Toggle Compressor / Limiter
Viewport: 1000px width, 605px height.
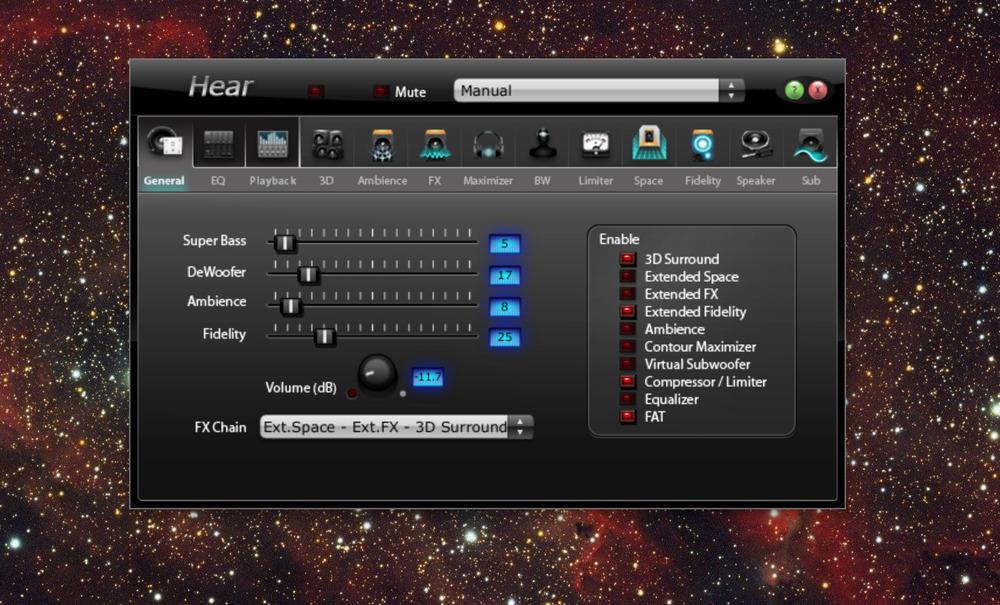pos(628,382)
